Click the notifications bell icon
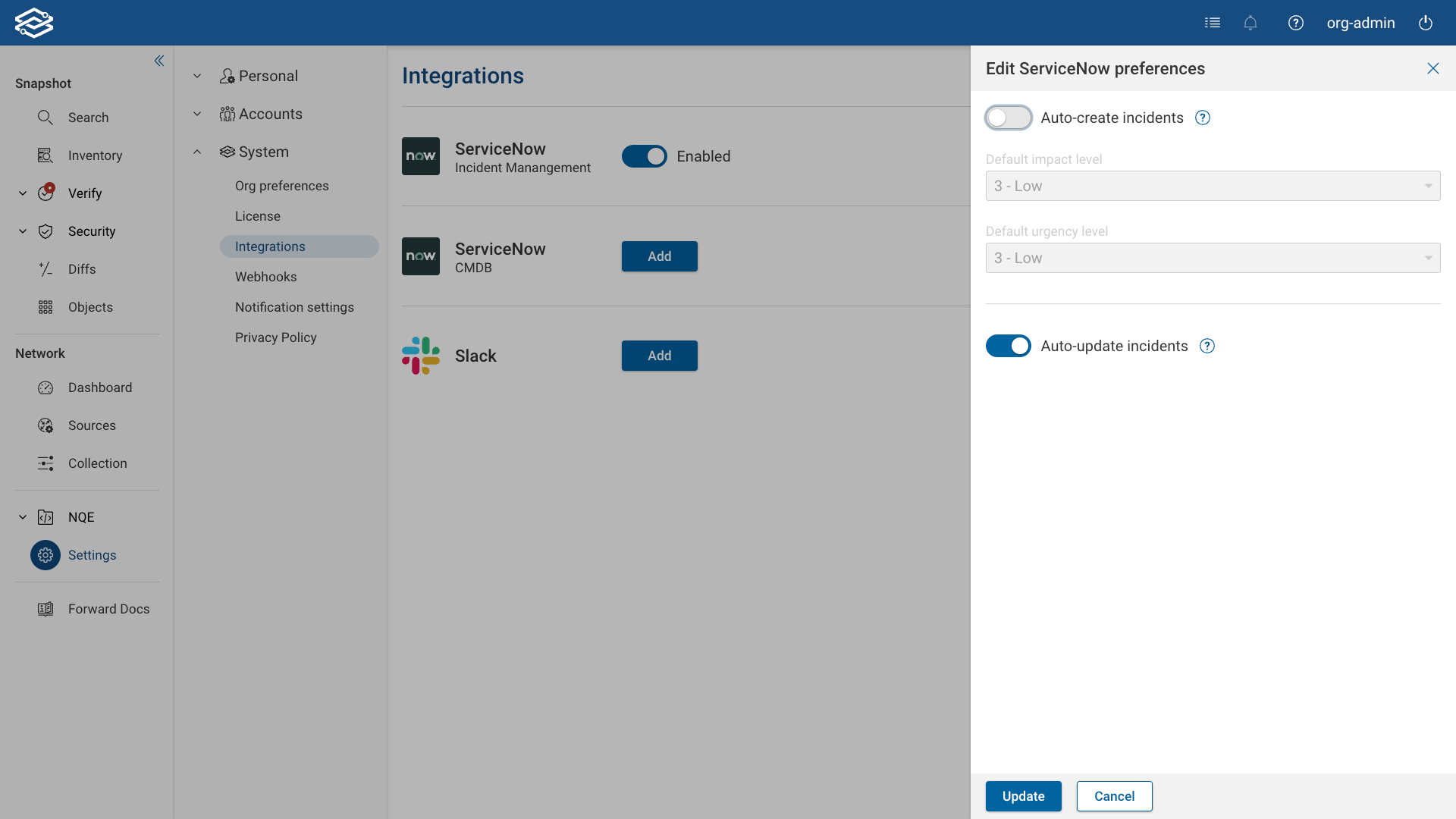 1250,23
